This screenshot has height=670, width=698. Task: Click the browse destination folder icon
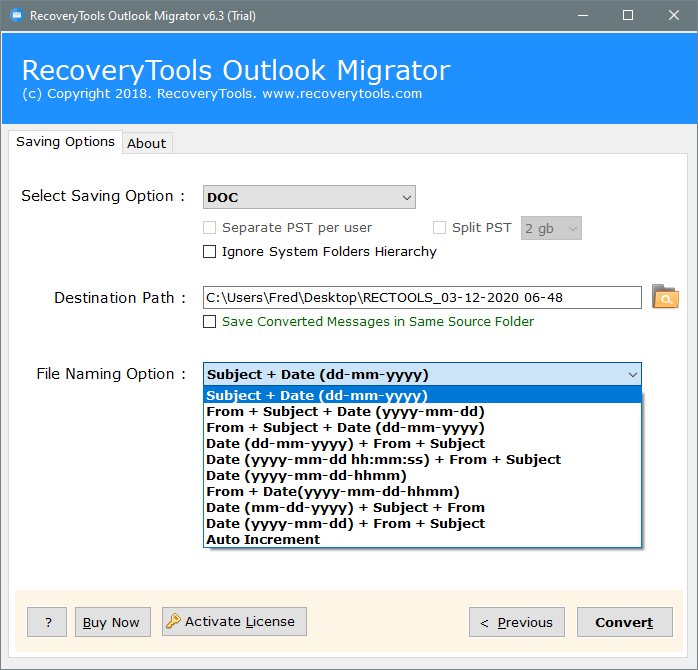(x=665, y=296)
